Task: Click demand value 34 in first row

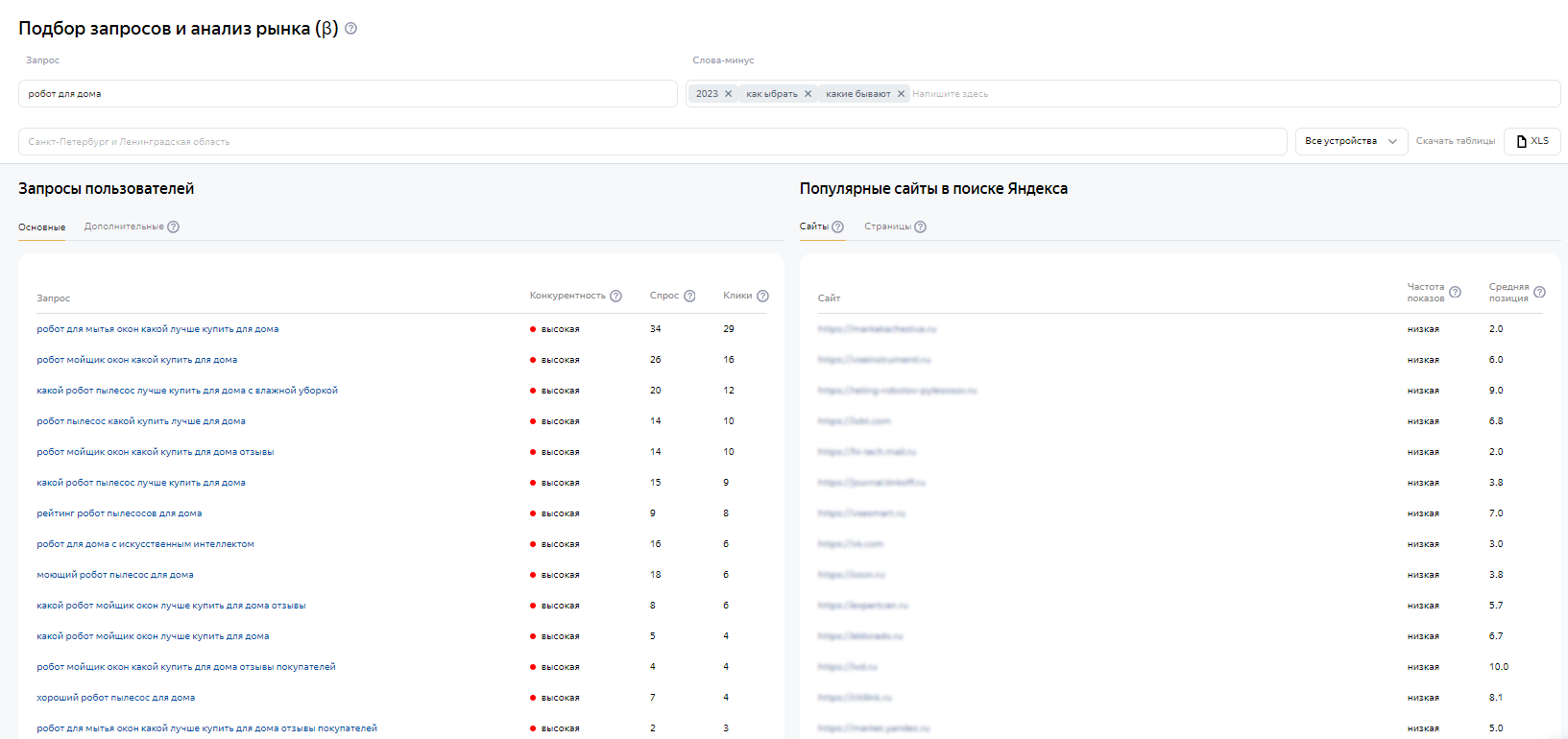Action: (x=655, y=329)
